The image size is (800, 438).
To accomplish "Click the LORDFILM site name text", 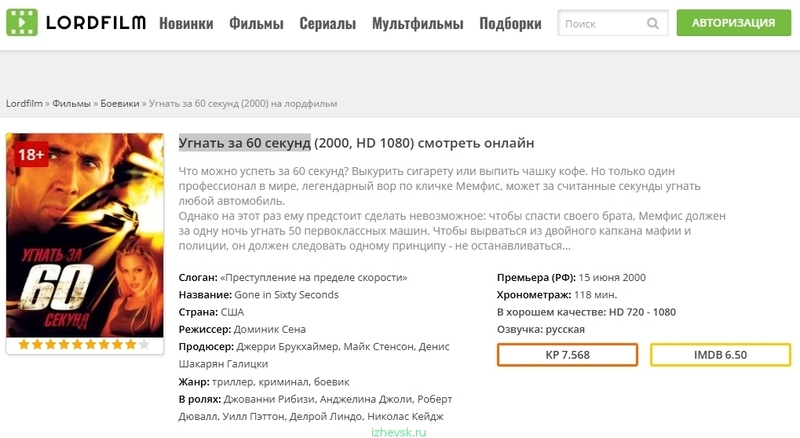I will (96, 22).
